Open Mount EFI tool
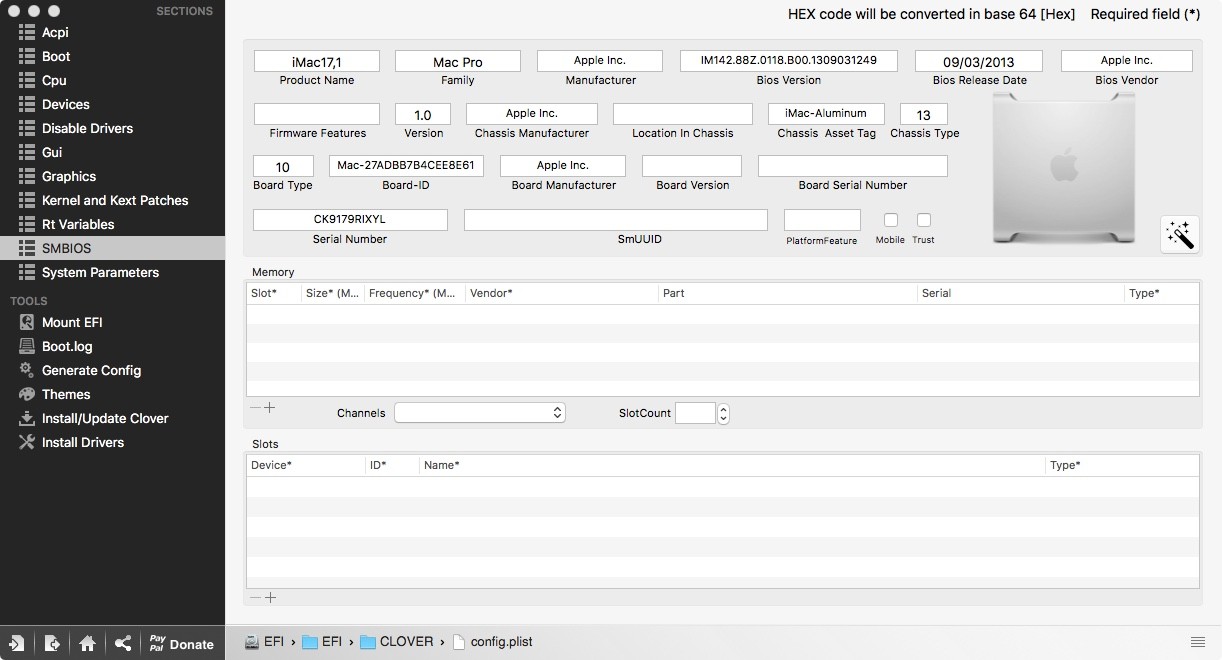The height and width of the screenshot is (660, 1222). tap(72, 322)
